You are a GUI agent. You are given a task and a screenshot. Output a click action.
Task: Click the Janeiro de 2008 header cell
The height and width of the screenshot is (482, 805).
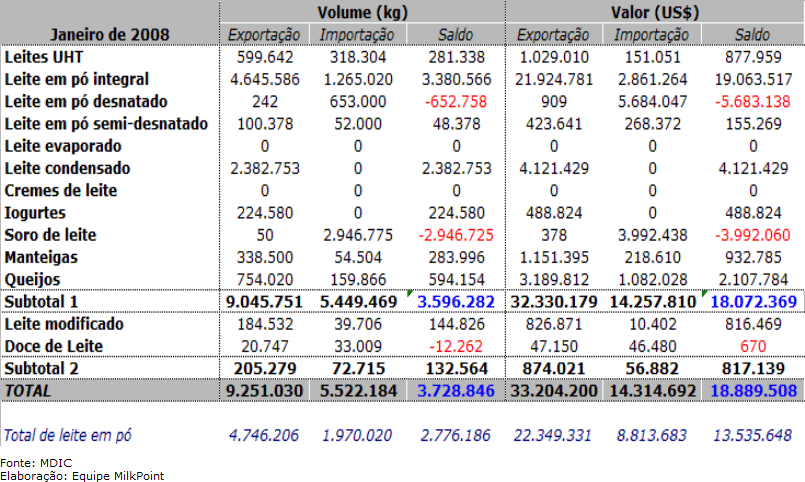110,34
